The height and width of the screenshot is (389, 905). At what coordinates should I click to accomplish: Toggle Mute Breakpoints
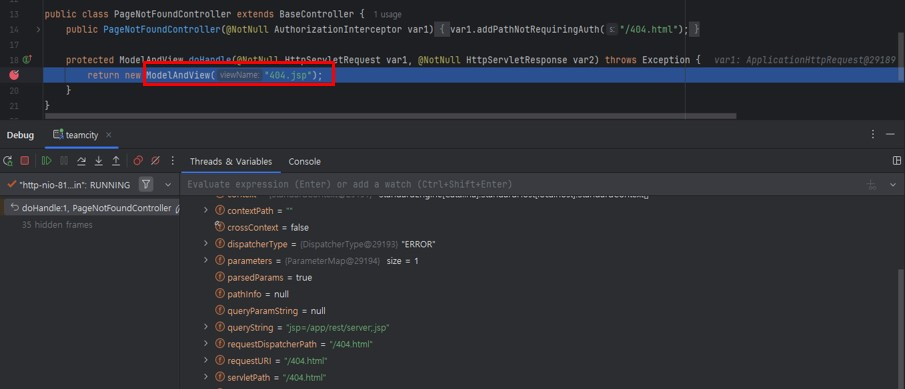point(155,161)
